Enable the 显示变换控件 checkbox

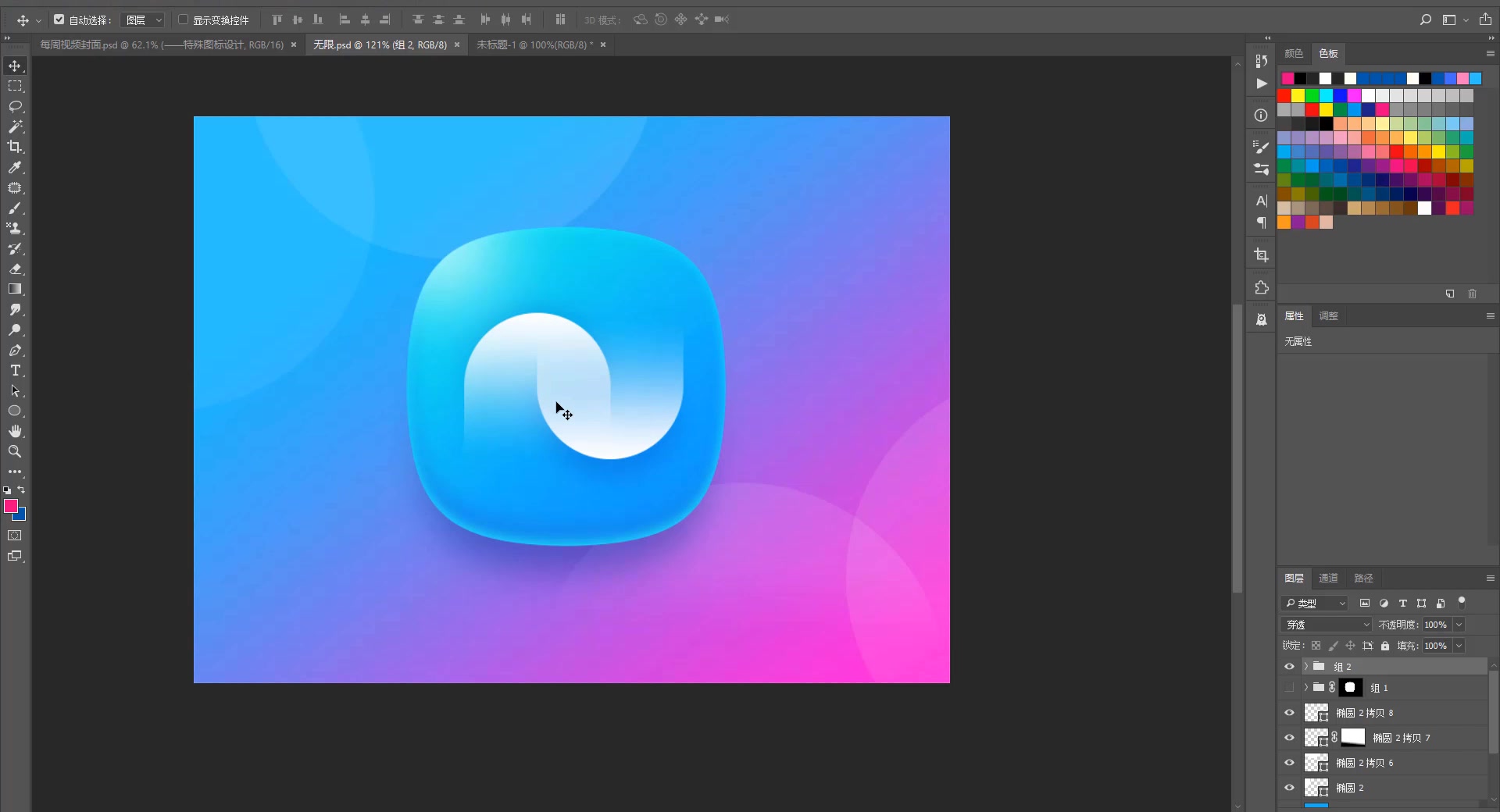[x=184, y=20]
